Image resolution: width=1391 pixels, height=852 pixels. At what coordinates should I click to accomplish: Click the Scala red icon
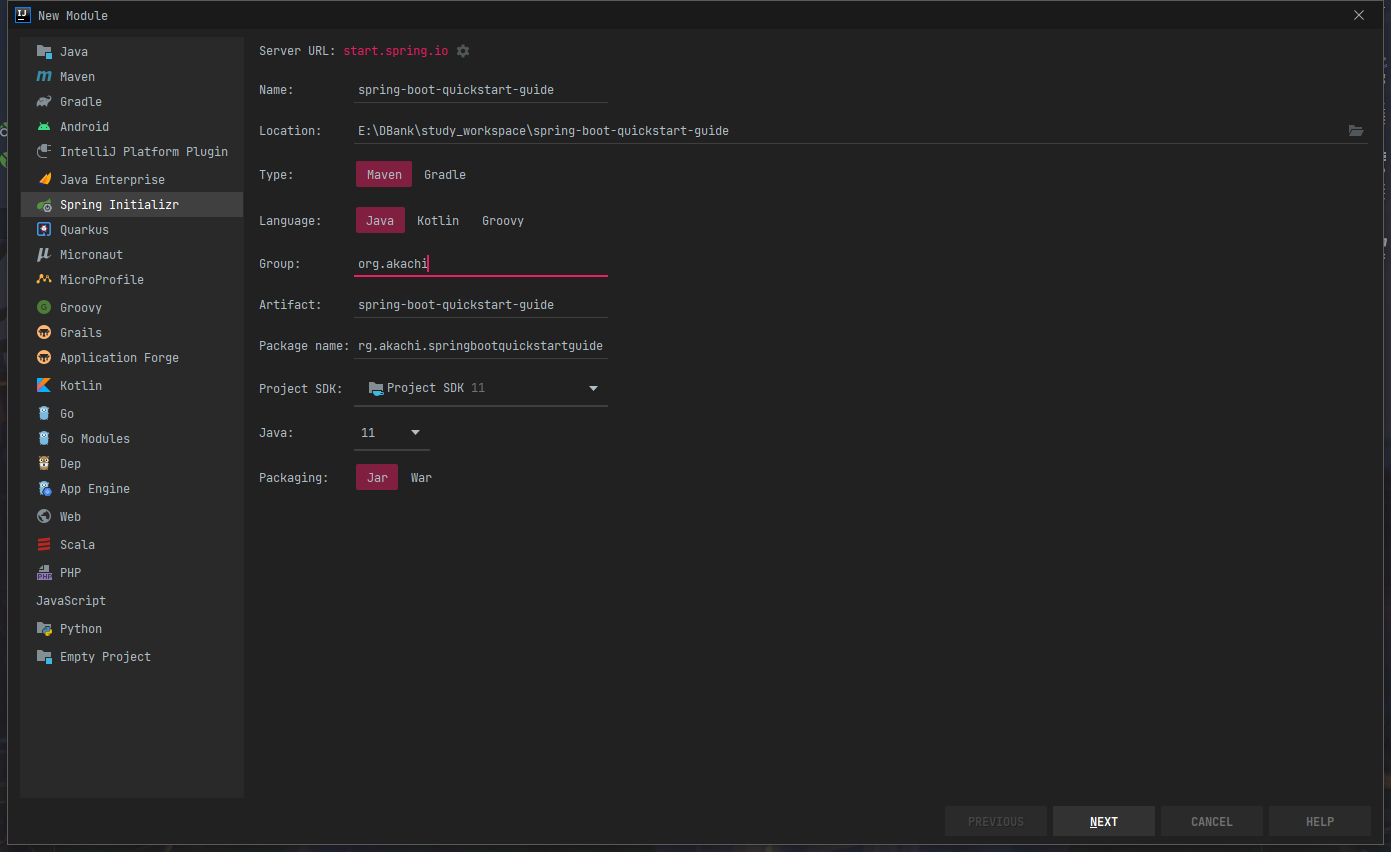click(x=44, y=544)
